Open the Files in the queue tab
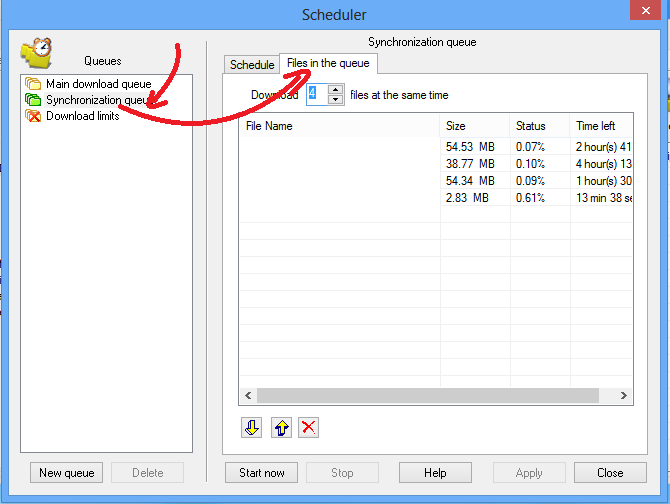The width and height of the screenshot is (670, 504). click(x=328, y=63)
